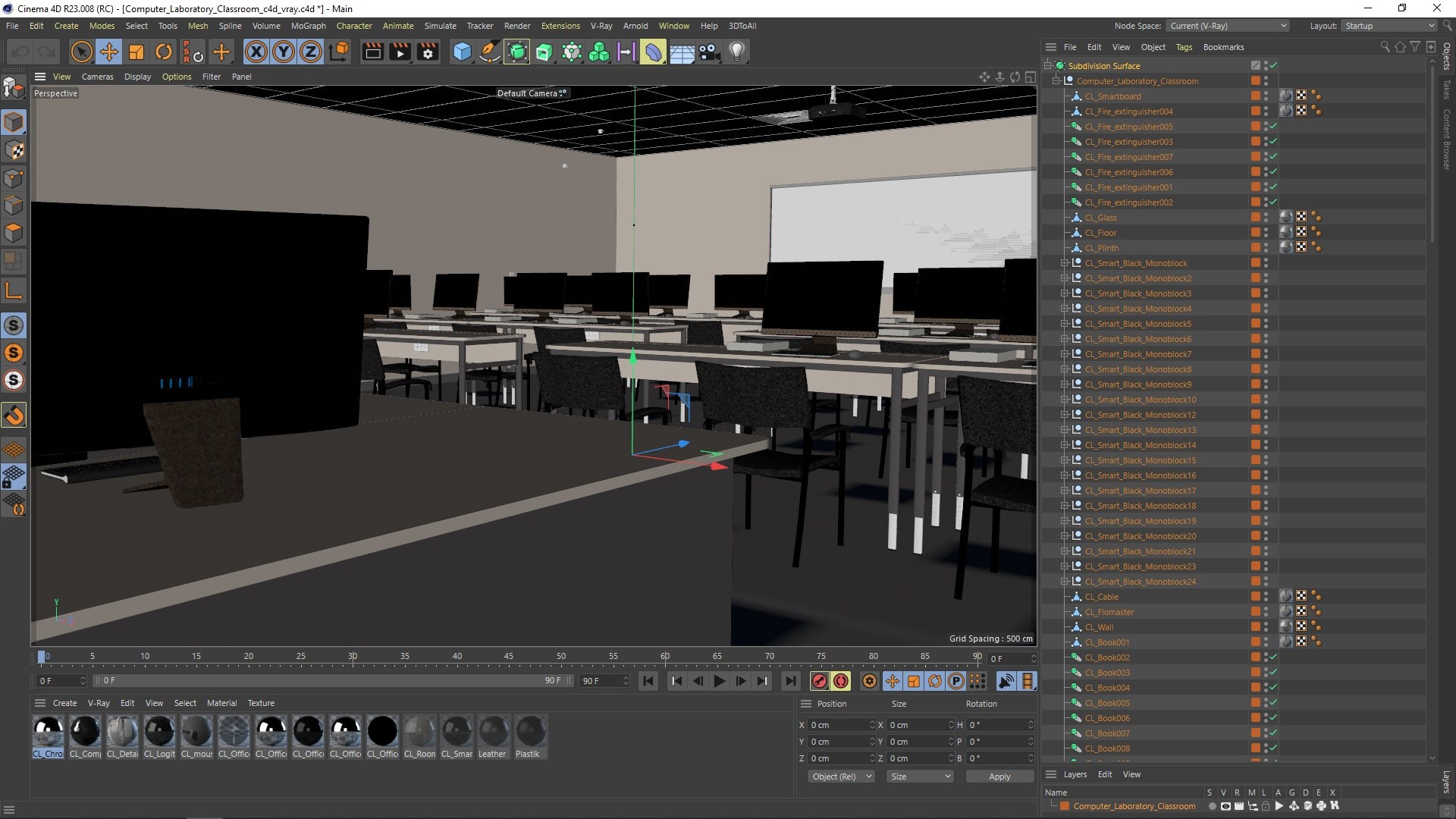Add a Camera object icon
The height and width of the screenshot is (819, 1456).
709,52
